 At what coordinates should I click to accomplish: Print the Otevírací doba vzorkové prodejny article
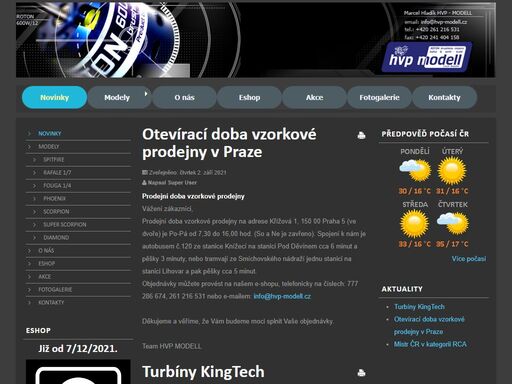[361, 135]
